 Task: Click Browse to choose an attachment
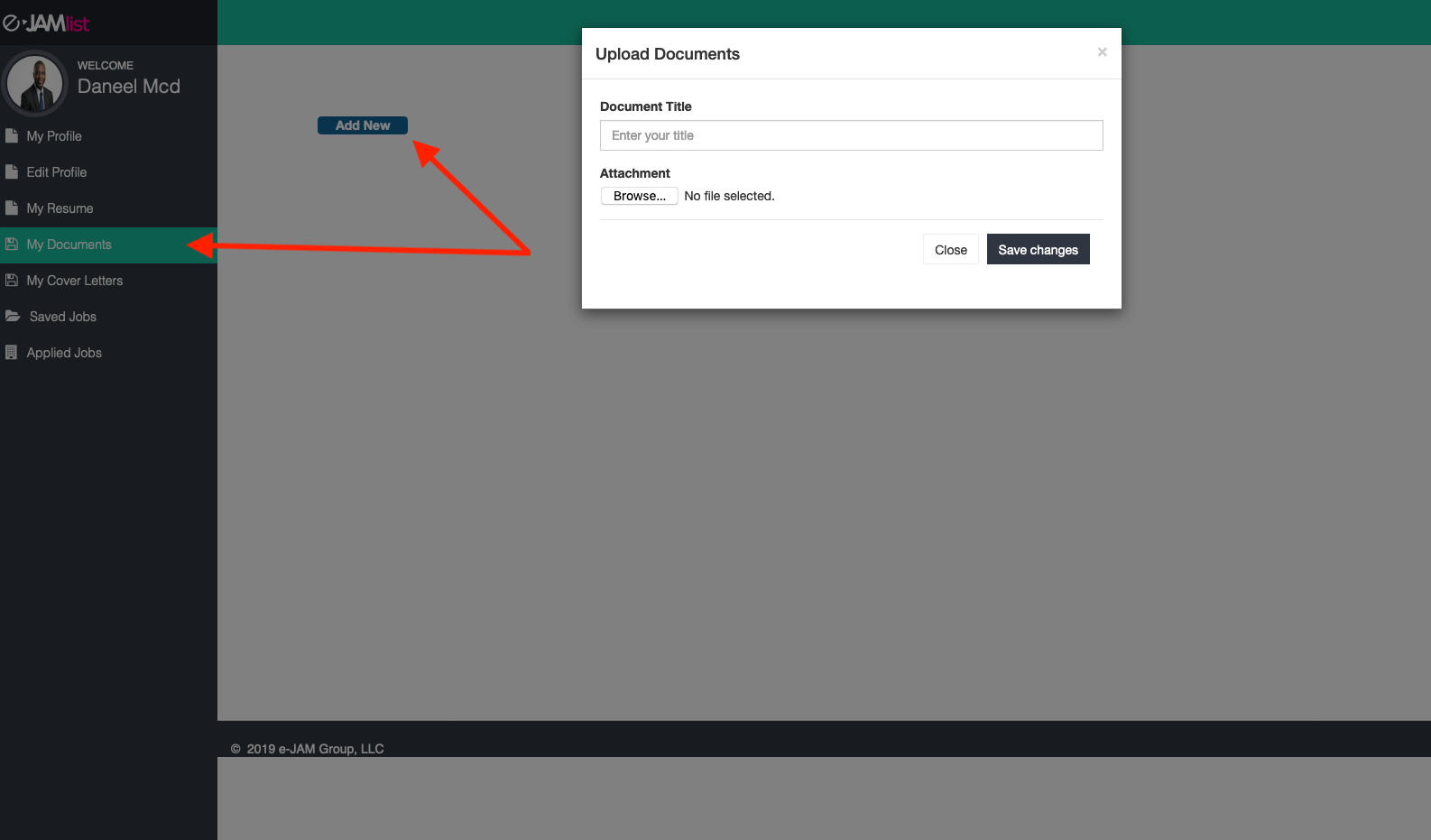[x=639, y=196]
